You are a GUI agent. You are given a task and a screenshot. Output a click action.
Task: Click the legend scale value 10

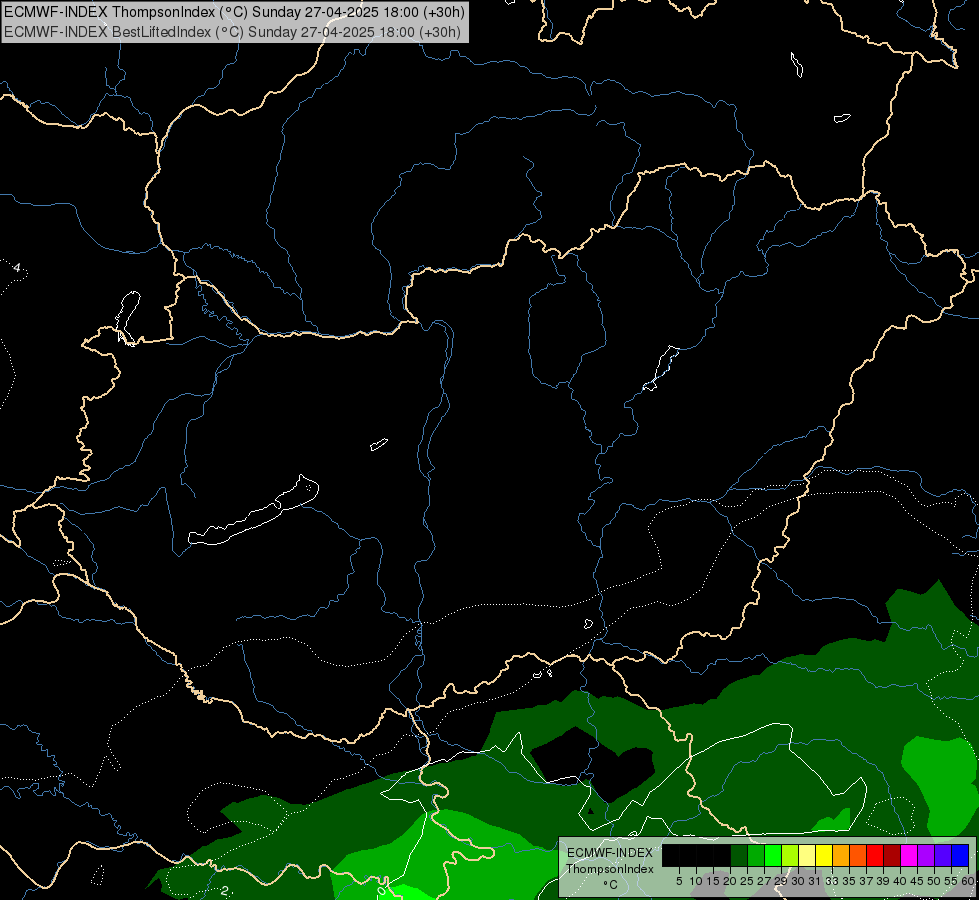(x=696, y=881)
